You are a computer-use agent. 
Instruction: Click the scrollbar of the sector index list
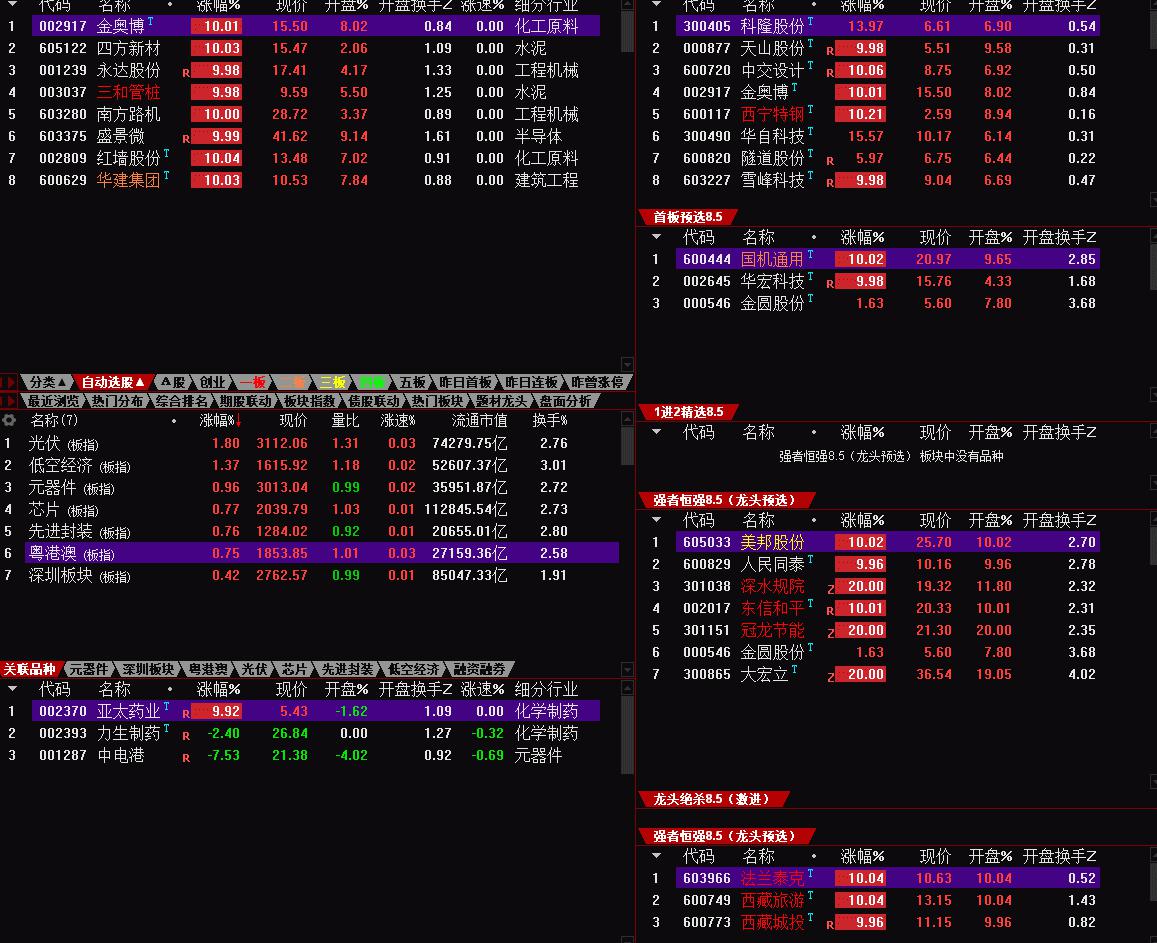(x=627, y=445)
